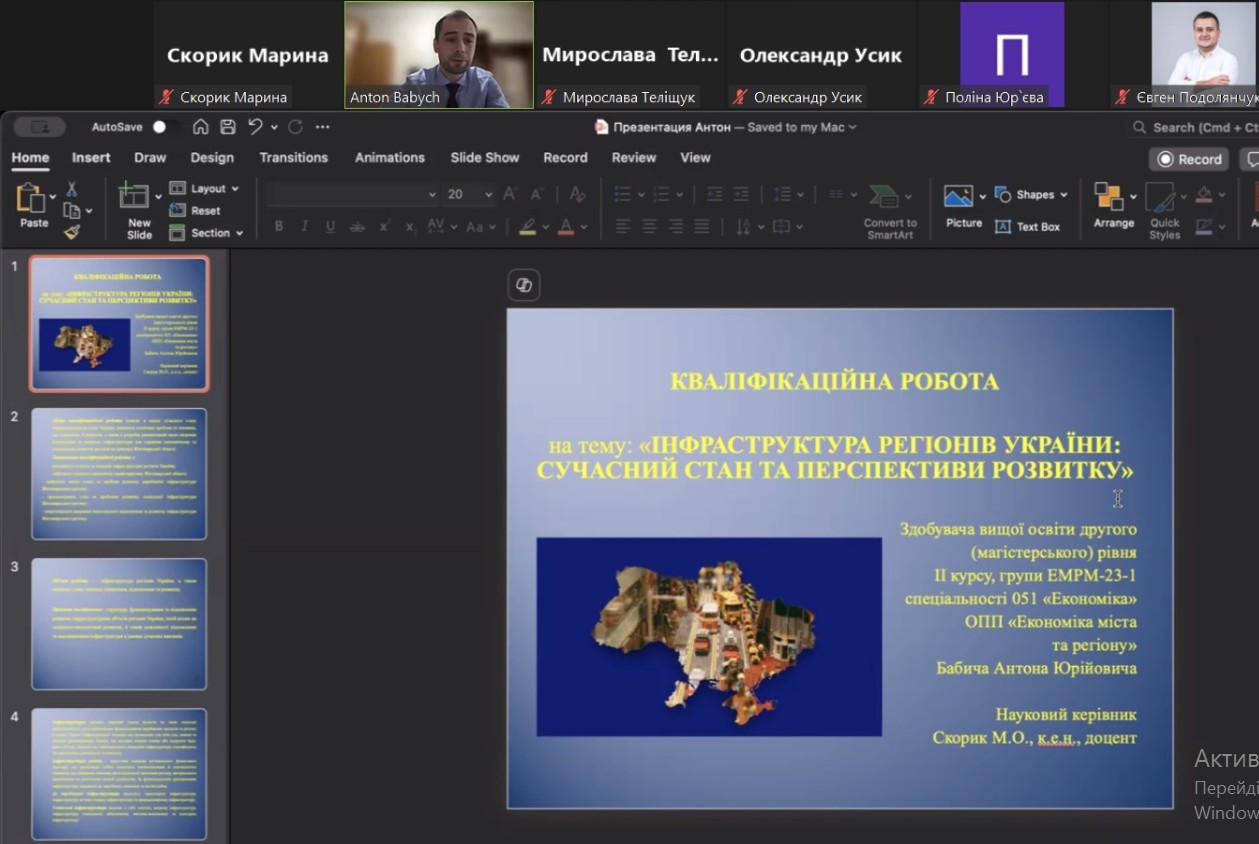Go to the Transitions tab
This screenshot has width=1259, height=844.
pos(293,157)
